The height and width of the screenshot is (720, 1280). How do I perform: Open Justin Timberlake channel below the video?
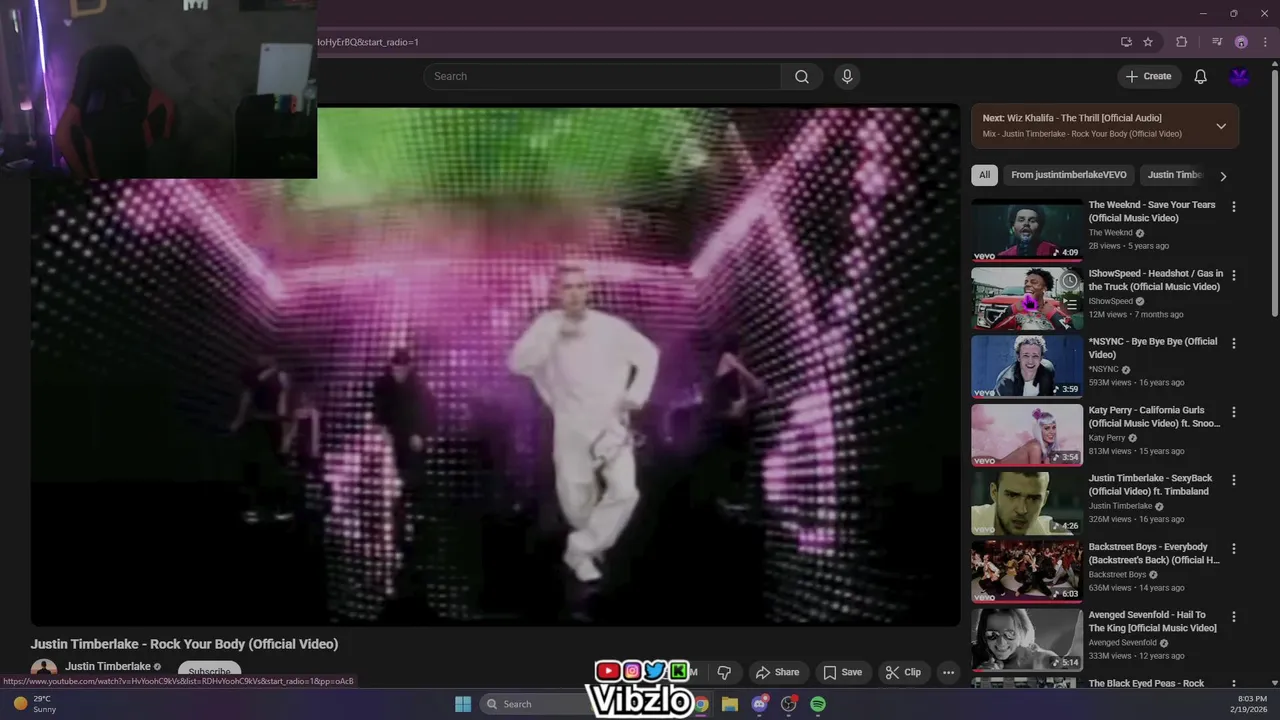pyautogui.click(x=107, y=666)
